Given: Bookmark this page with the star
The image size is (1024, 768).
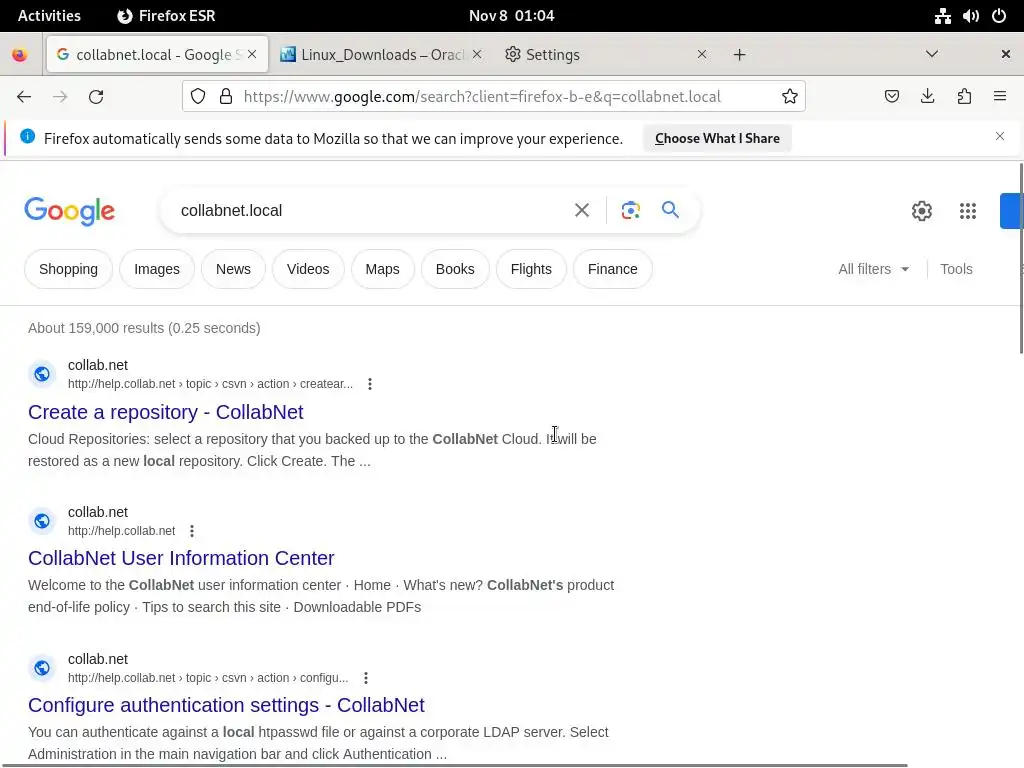Looking at the screenshot, I should (x=790, y=97).
